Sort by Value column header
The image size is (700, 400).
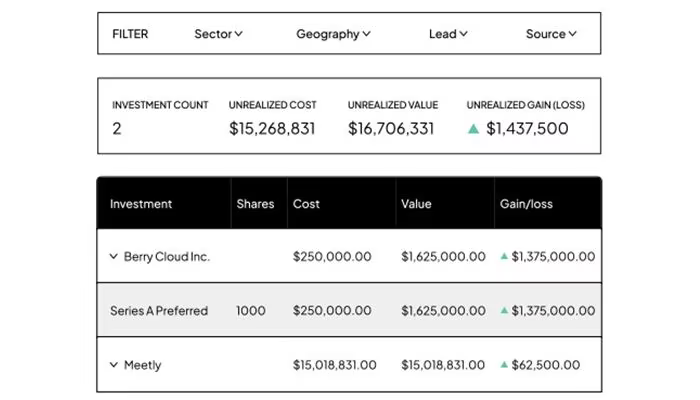(x=416, y=204)
